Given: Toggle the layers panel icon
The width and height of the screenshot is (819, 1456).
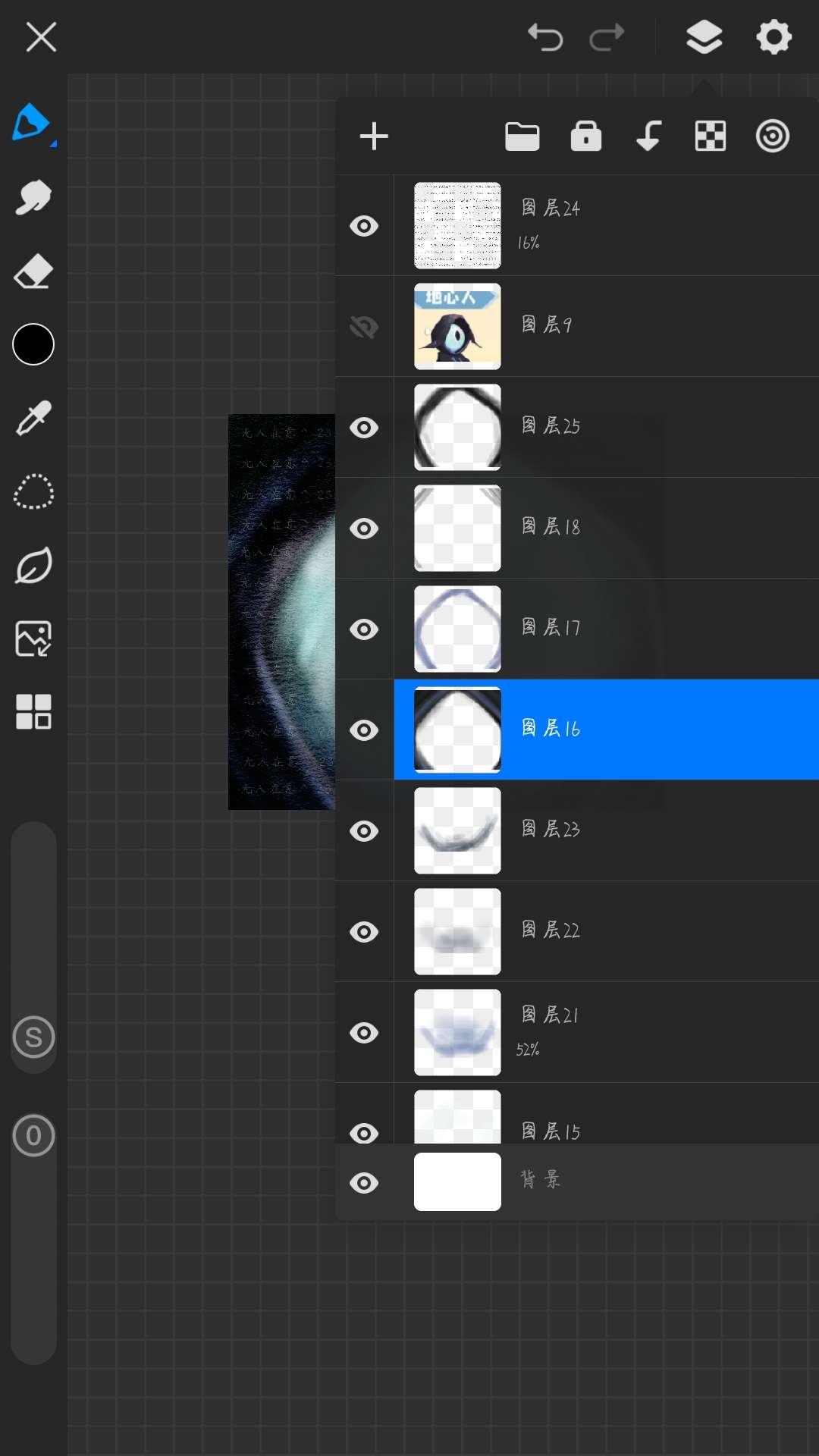Looking at the screenshot, I should (704, 36).
